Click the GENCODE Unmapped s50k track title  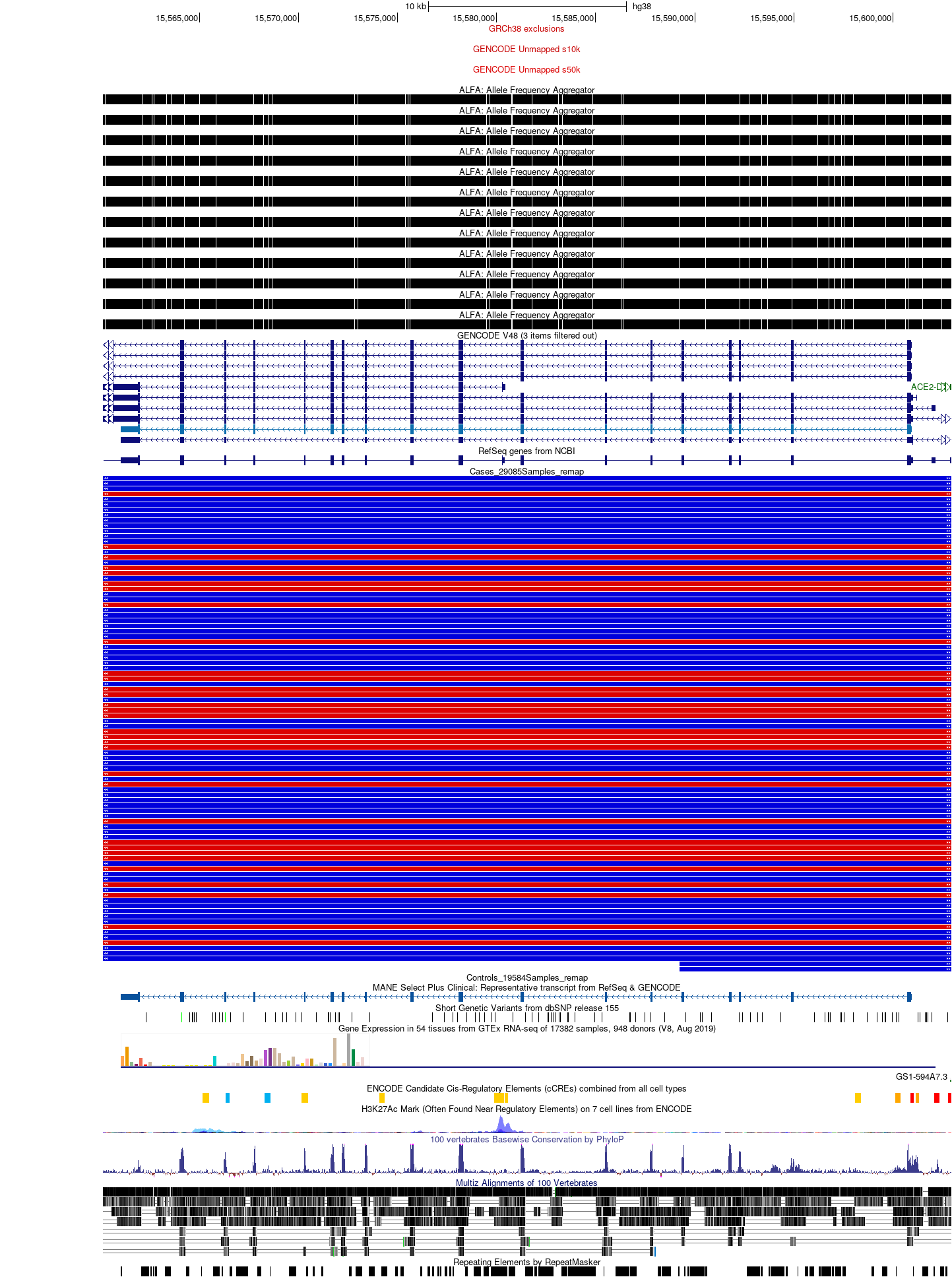pos(526,70)
